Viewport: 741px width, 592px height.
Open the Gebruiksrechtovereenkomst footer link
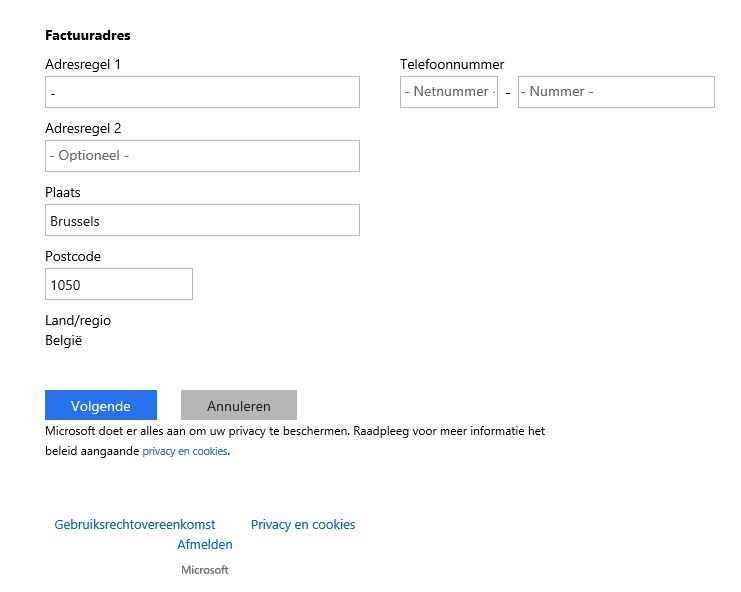(135, 524)
